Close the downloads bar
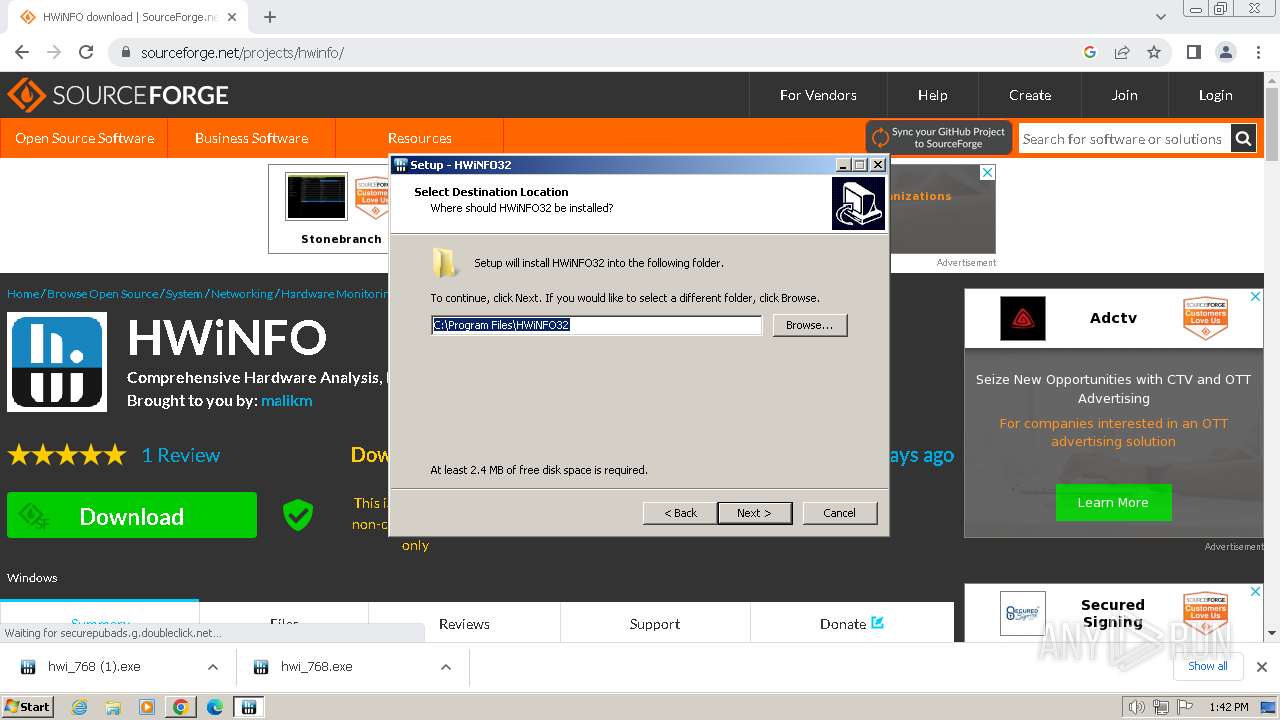The width and height of the screenshot is (1280, 720). click(1261, 667)
